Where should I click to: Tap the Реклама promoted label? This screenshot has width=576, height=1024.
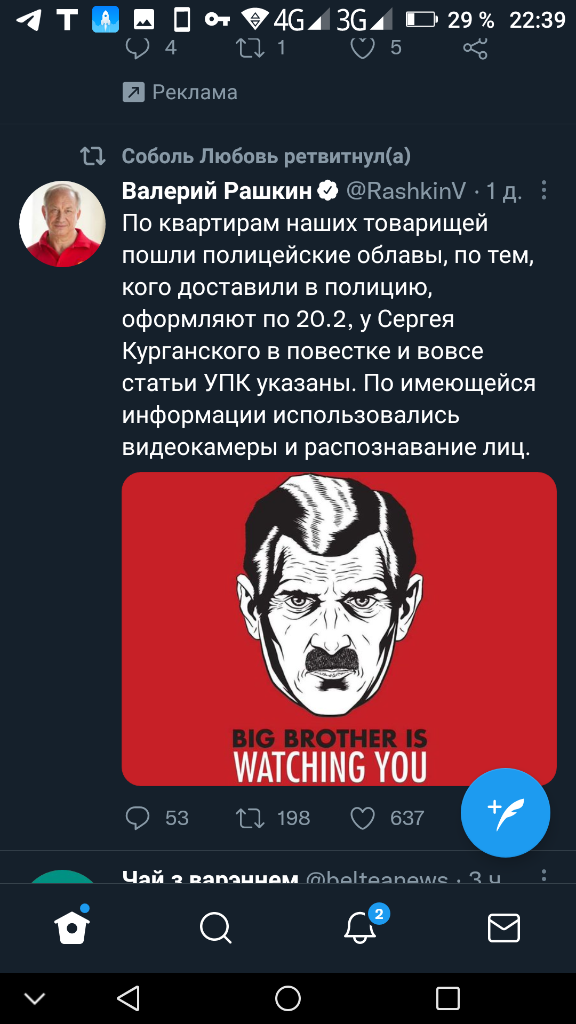click(195, 92)
